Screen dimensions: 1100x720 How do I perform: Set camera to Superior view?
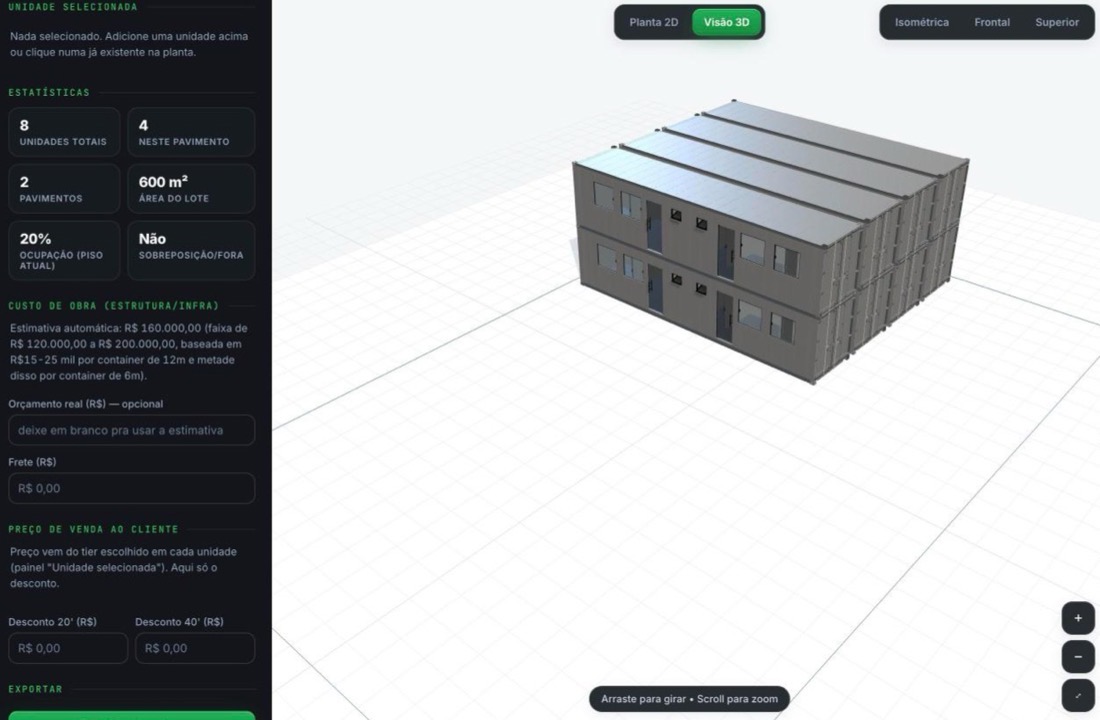tap(1057, 22)
